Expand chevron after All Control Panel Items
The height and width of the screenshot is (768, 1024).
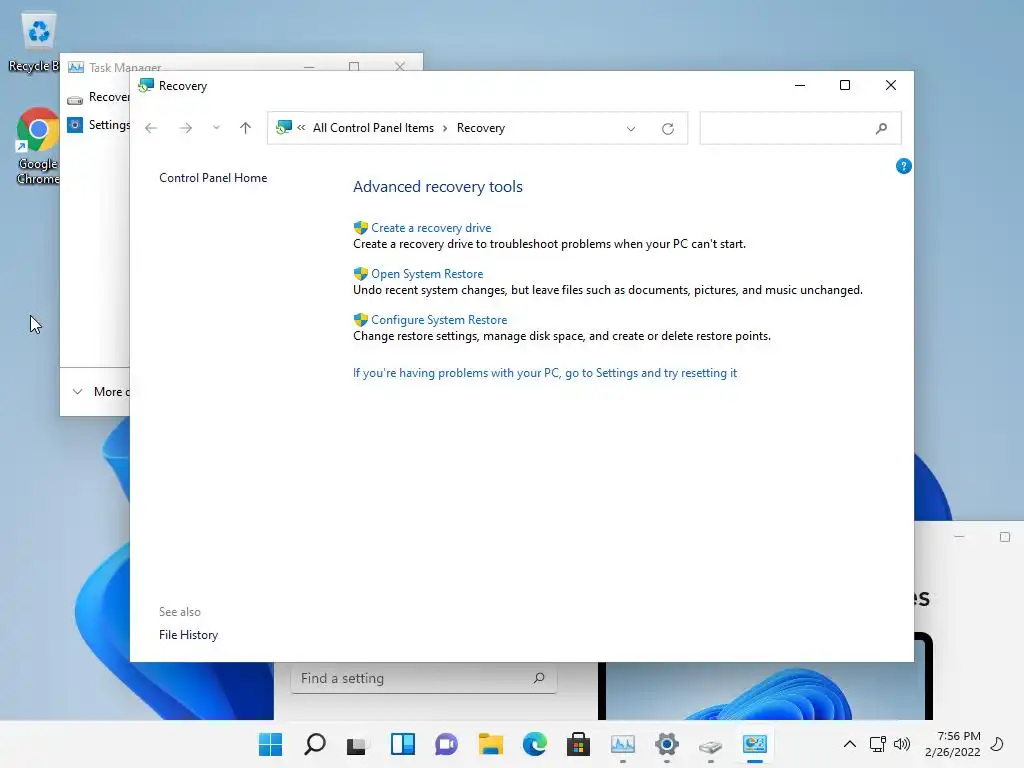point(445,128)
